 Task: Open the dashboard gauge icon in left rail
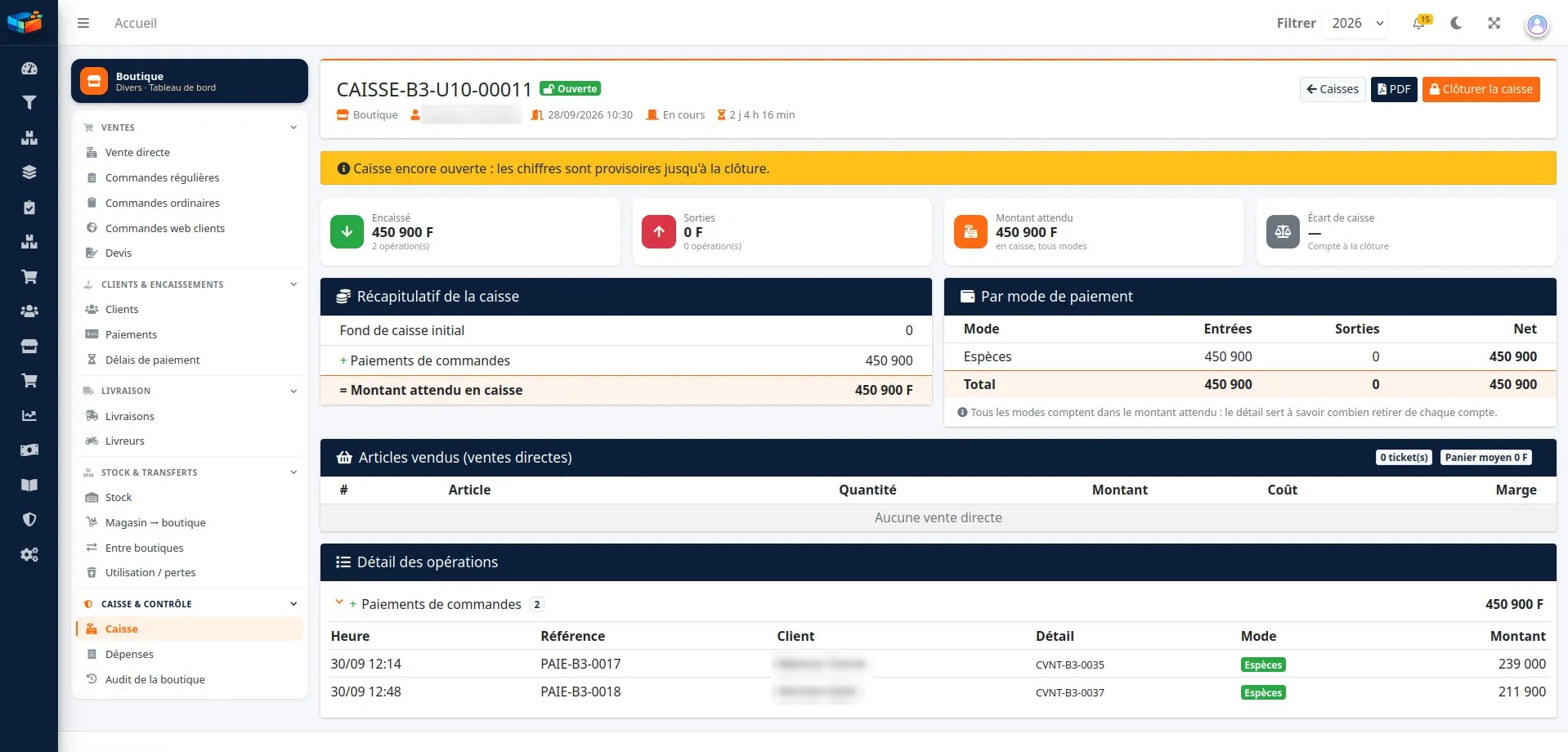coord(29,69)
